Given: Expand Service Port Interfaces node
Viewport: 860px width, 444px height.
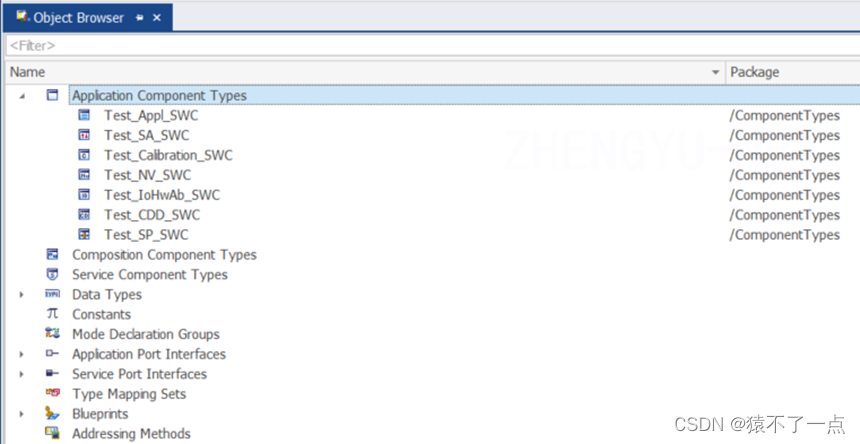Looking at the screenshot, I should 22,374.
